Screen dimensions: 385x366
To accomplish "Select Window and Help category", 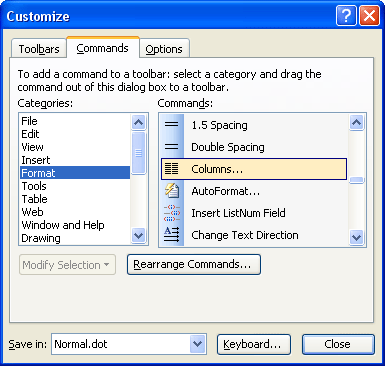I will [75, 225].
